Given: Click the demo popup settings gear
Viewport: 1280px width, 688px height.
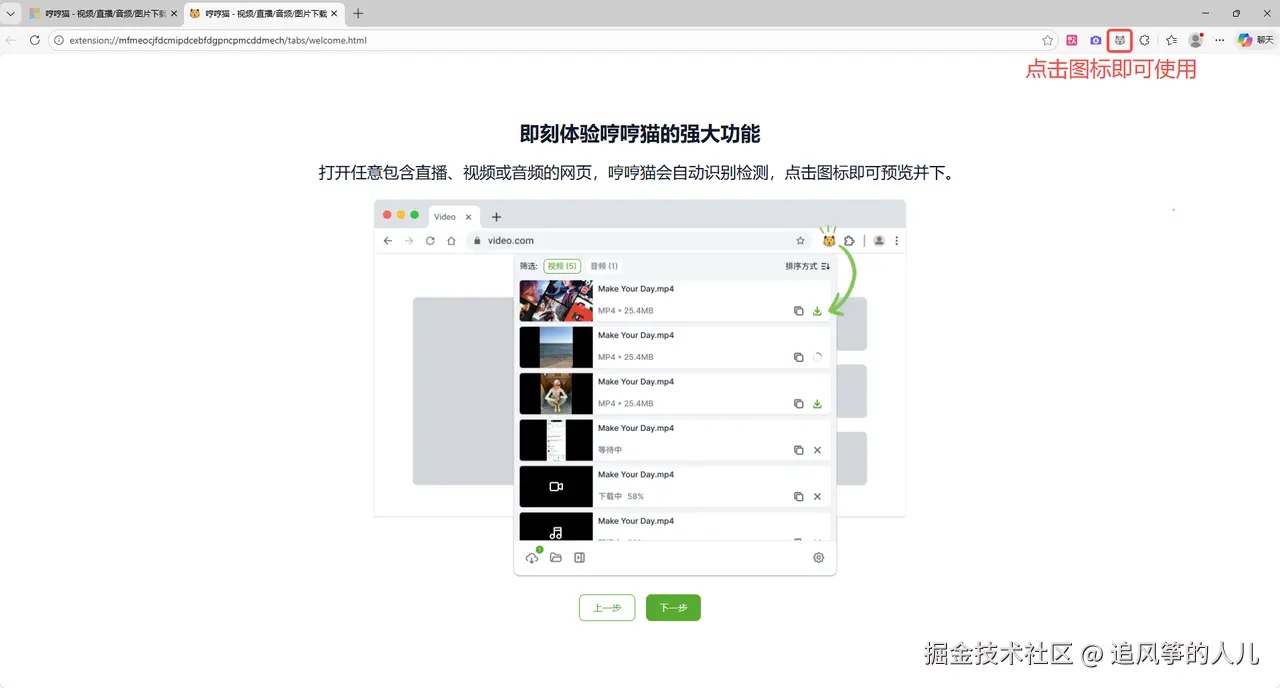Looking at the screenshot, I should pyautogui.click(x=818, y=558).
